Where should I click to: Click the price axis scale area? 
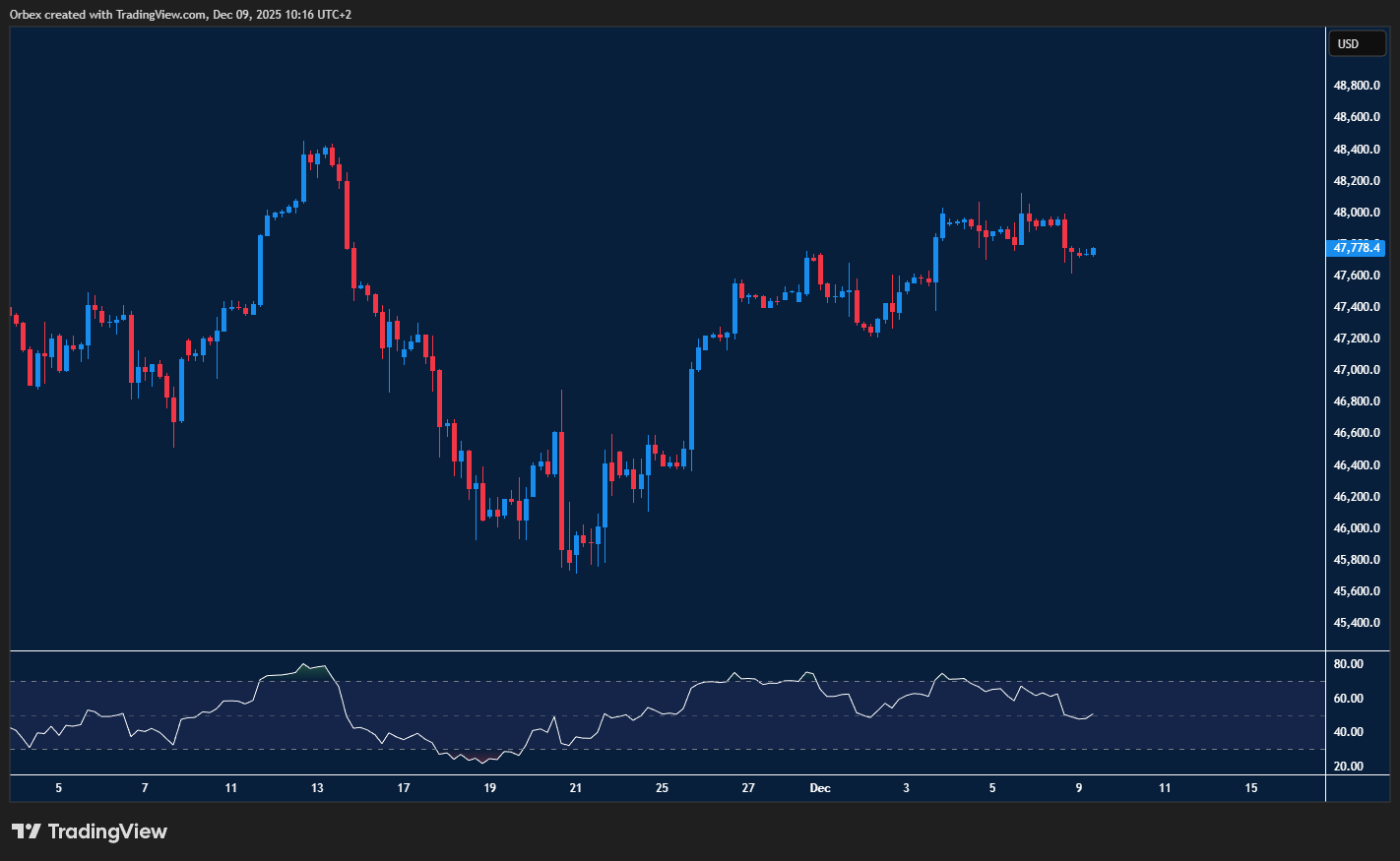pyautogui.click(x=1358, y=394)
